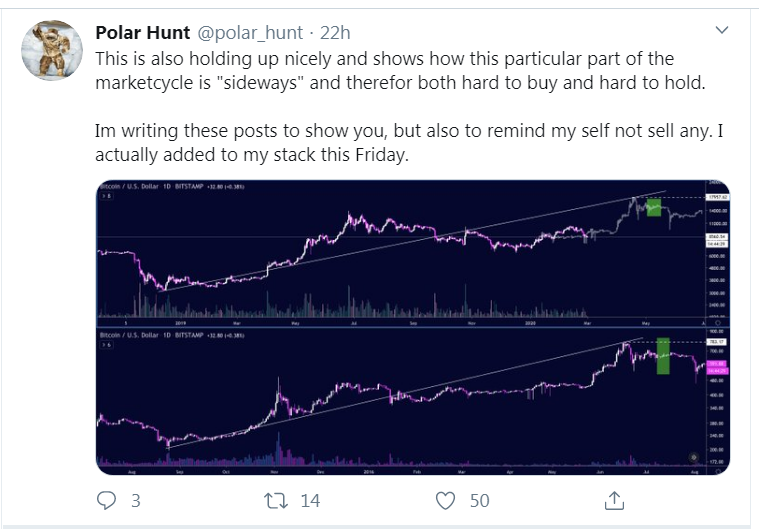Like the tweet with heart icon

pyautogui.click(x=447, y=498)
